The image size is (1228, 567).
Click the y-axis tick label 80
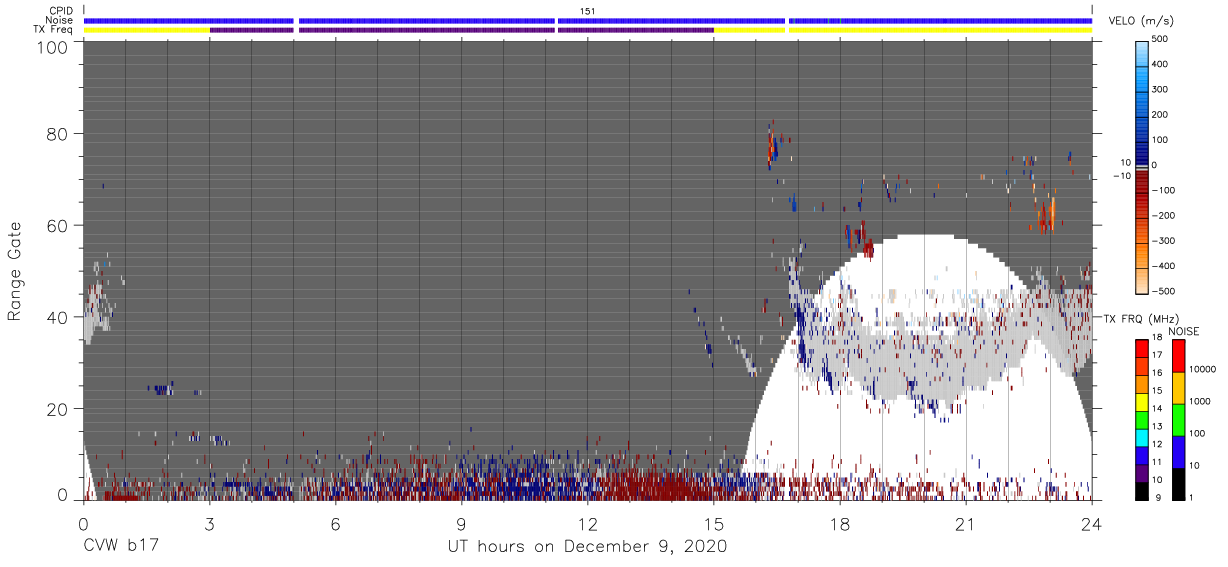pos(58,133)
